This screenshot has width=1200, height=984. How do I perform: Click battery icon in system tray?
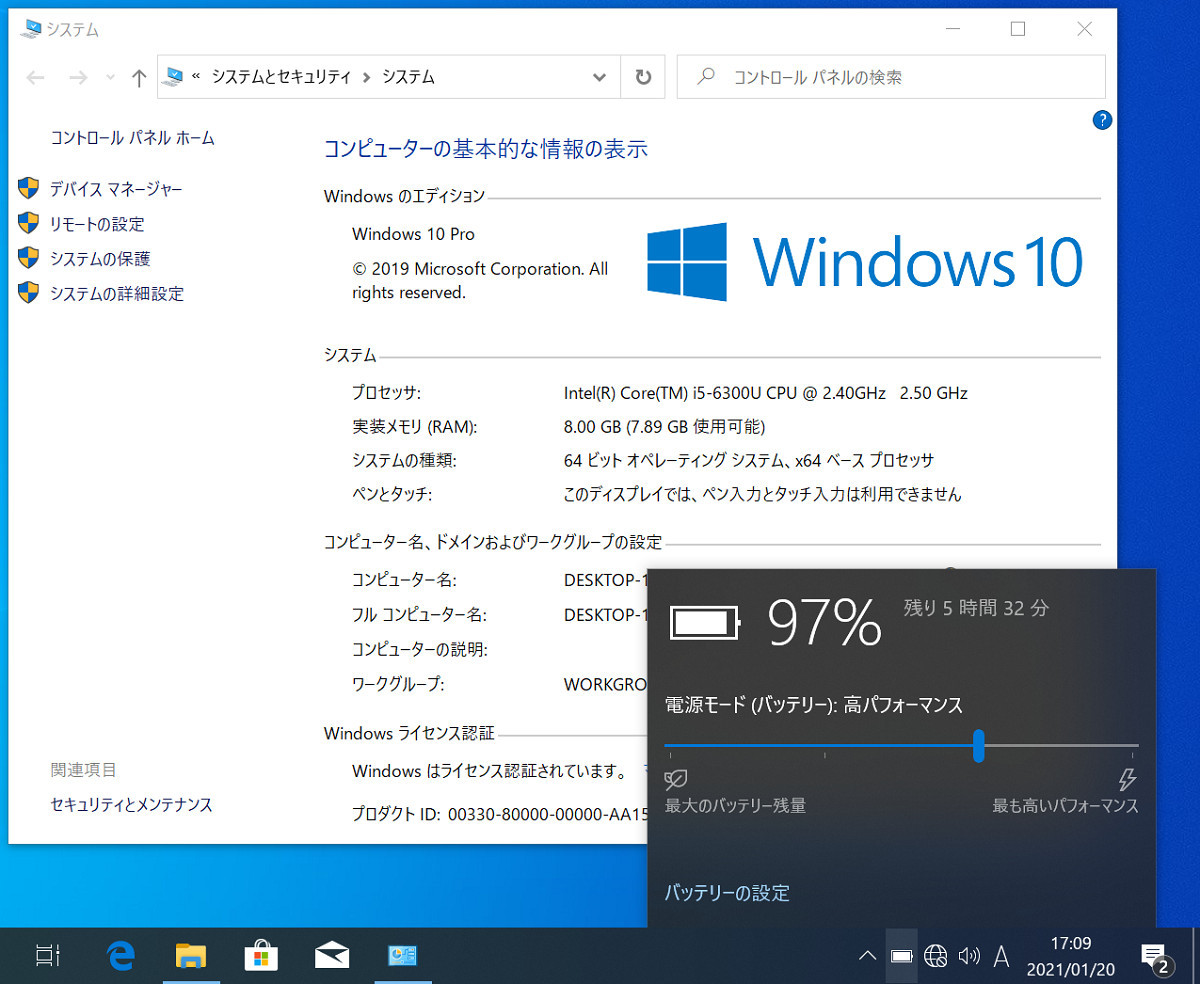tap(902, 957)
